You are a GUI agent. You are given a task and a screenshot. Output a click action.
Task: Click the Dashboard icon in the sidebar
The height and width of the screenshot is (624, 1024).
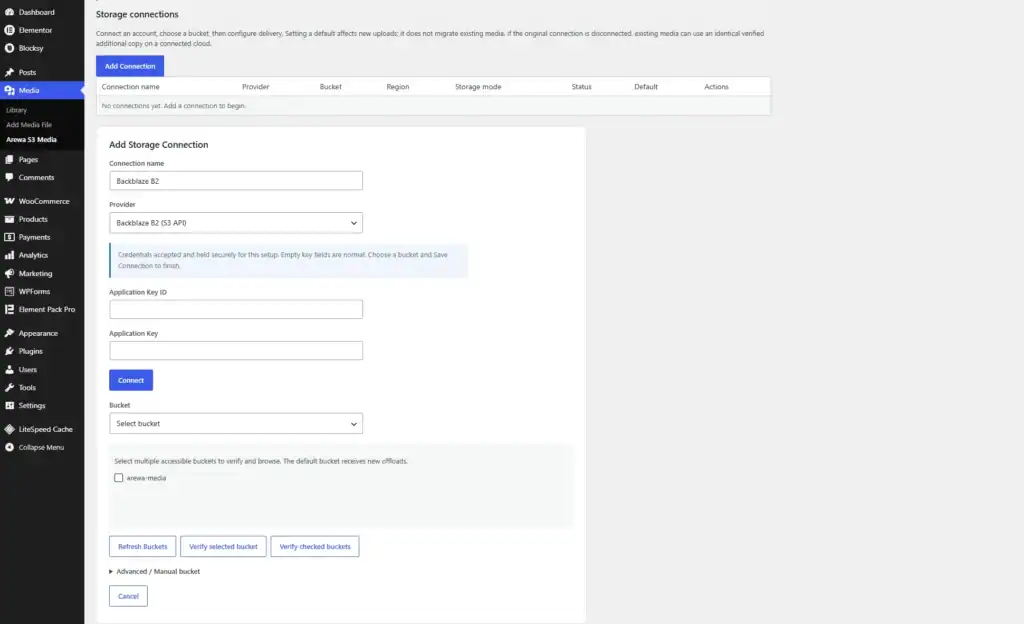(x=9, y=12)
